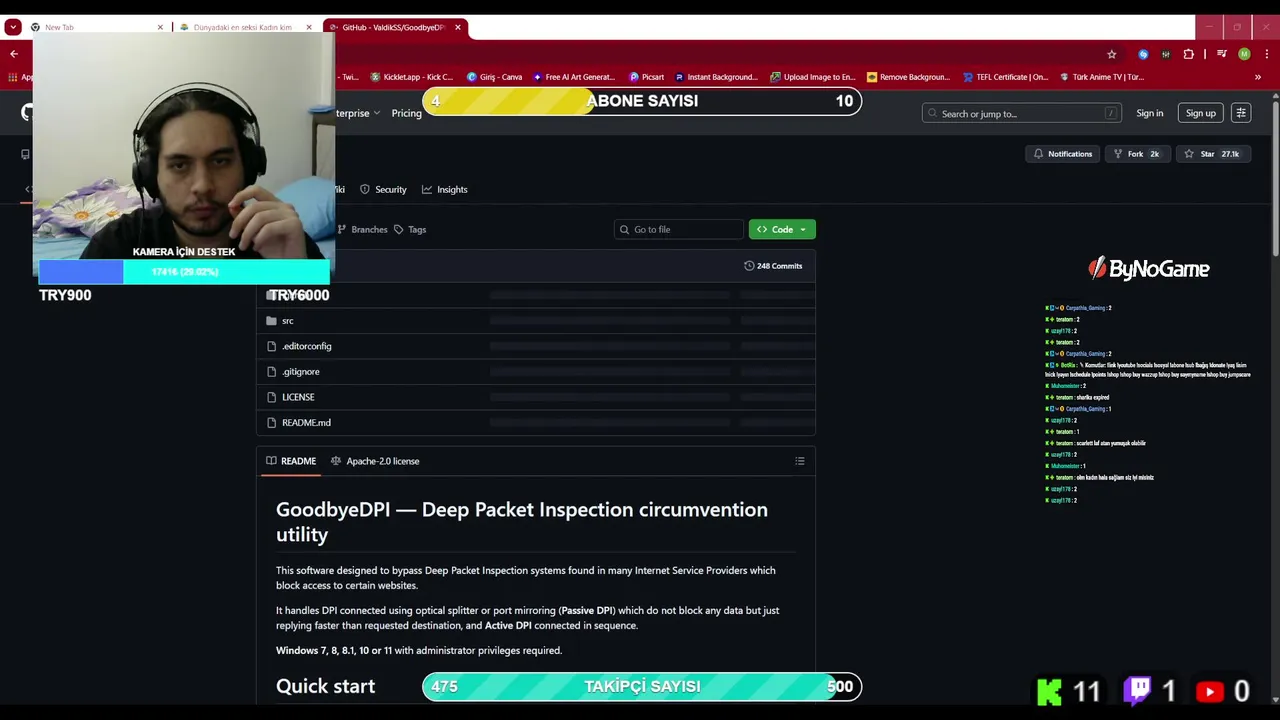Close the GitHub GoodbyeDPI tab
The width and height of the screenshot is (1280, 720).
[458, 27]
